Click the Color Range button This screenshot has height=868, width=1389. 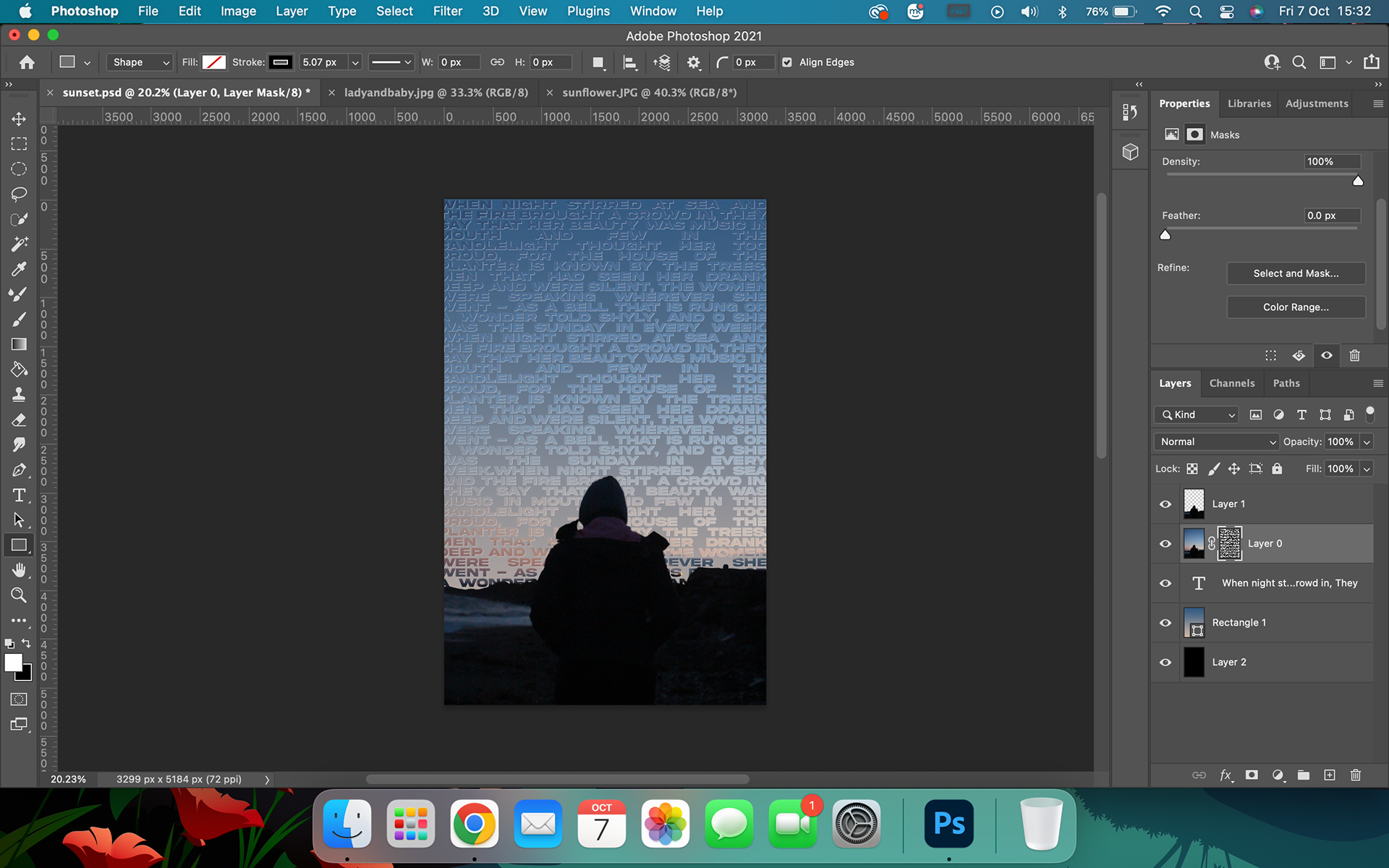coord(1296,307)
